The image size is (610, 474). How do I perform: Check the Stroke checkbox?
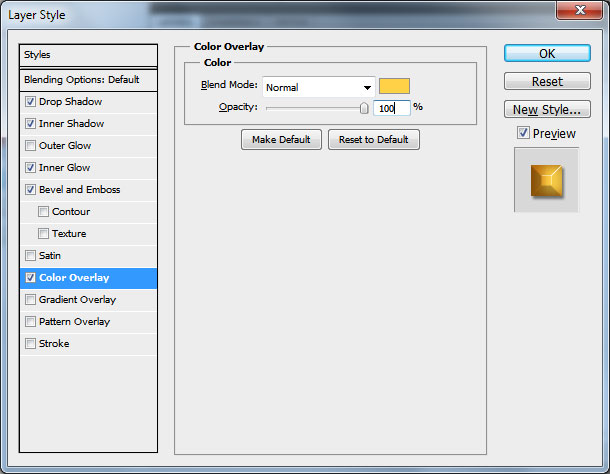pos(30,343)
